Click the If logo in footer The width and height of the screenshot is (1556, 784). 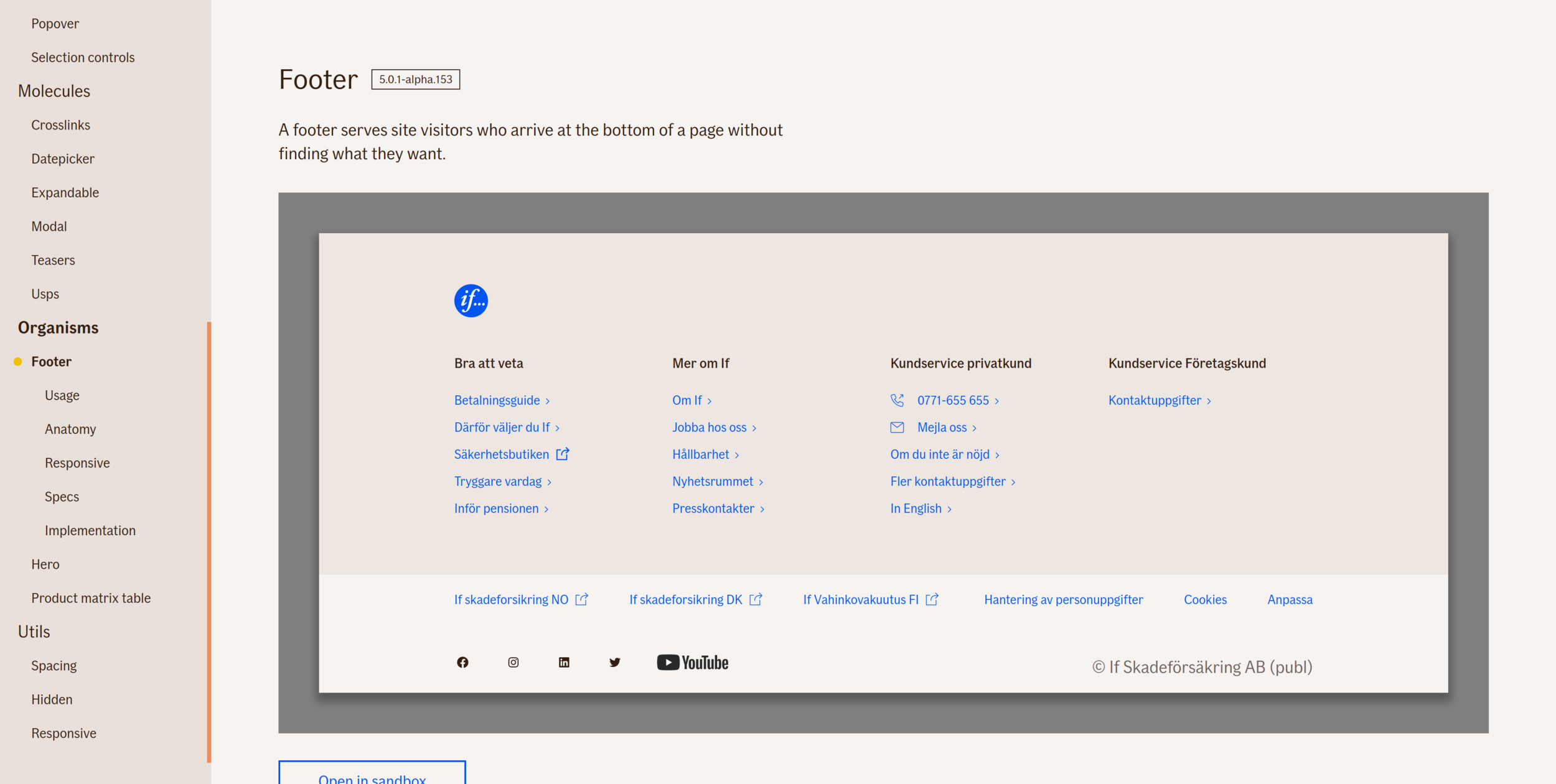471,301
